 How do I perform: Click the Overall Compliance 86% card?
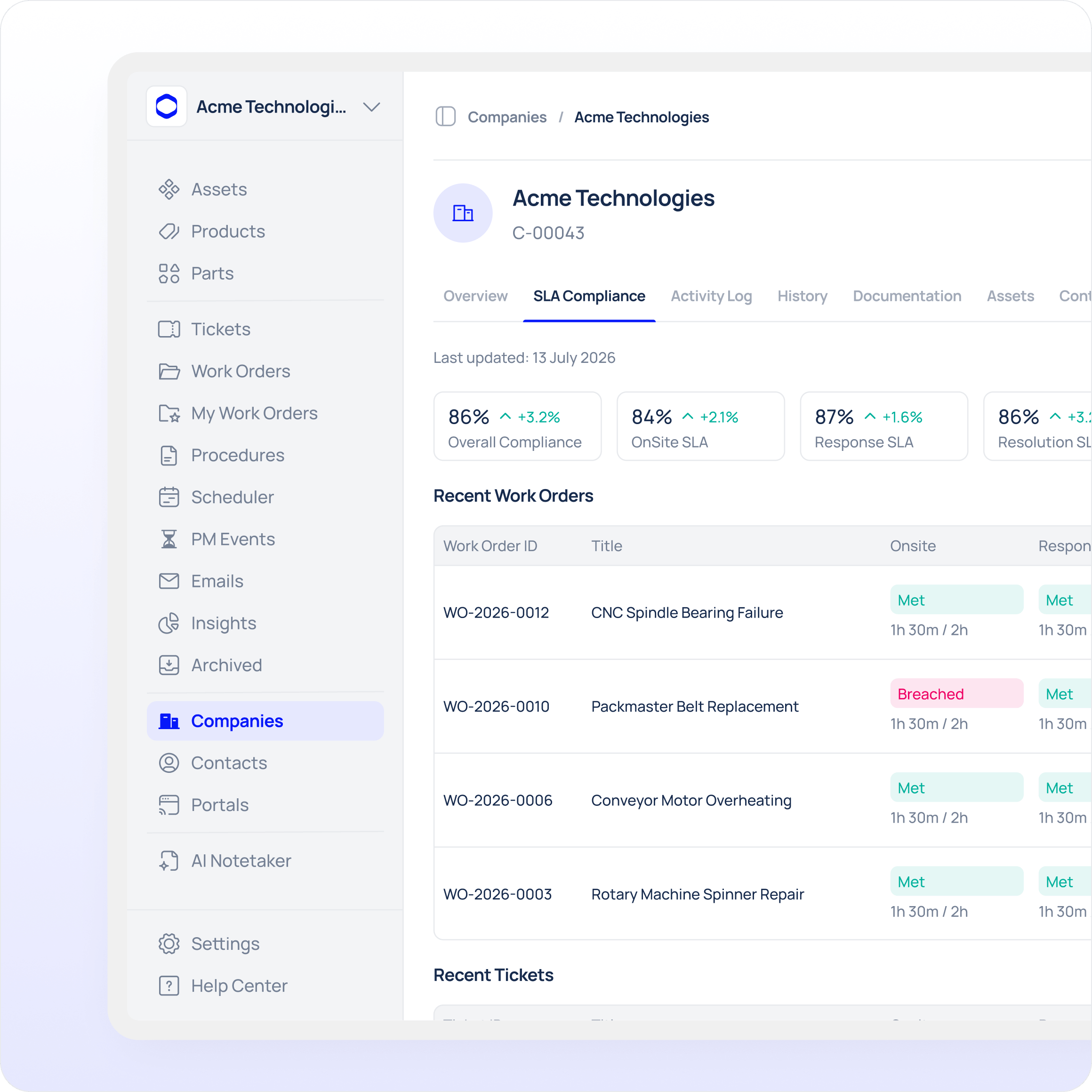(517, 426)
